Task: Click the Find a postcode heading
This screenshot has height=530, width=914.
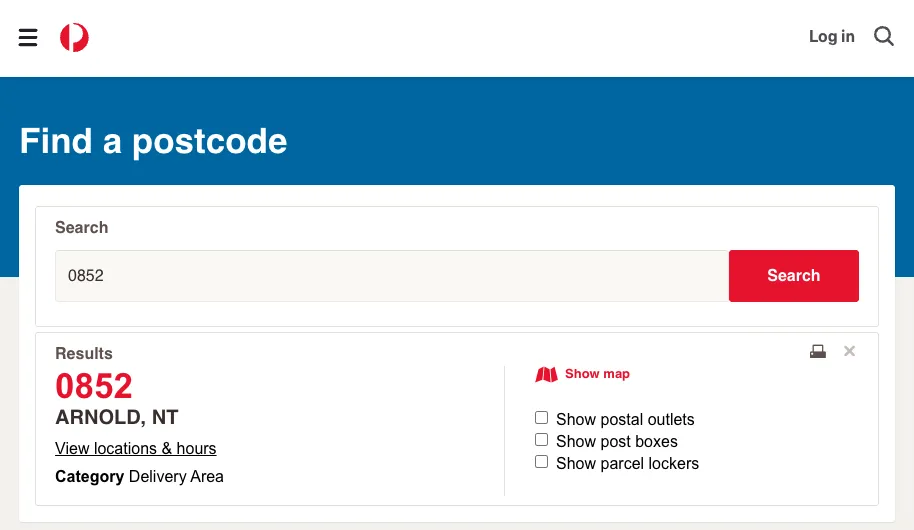Action: (153, 141)
